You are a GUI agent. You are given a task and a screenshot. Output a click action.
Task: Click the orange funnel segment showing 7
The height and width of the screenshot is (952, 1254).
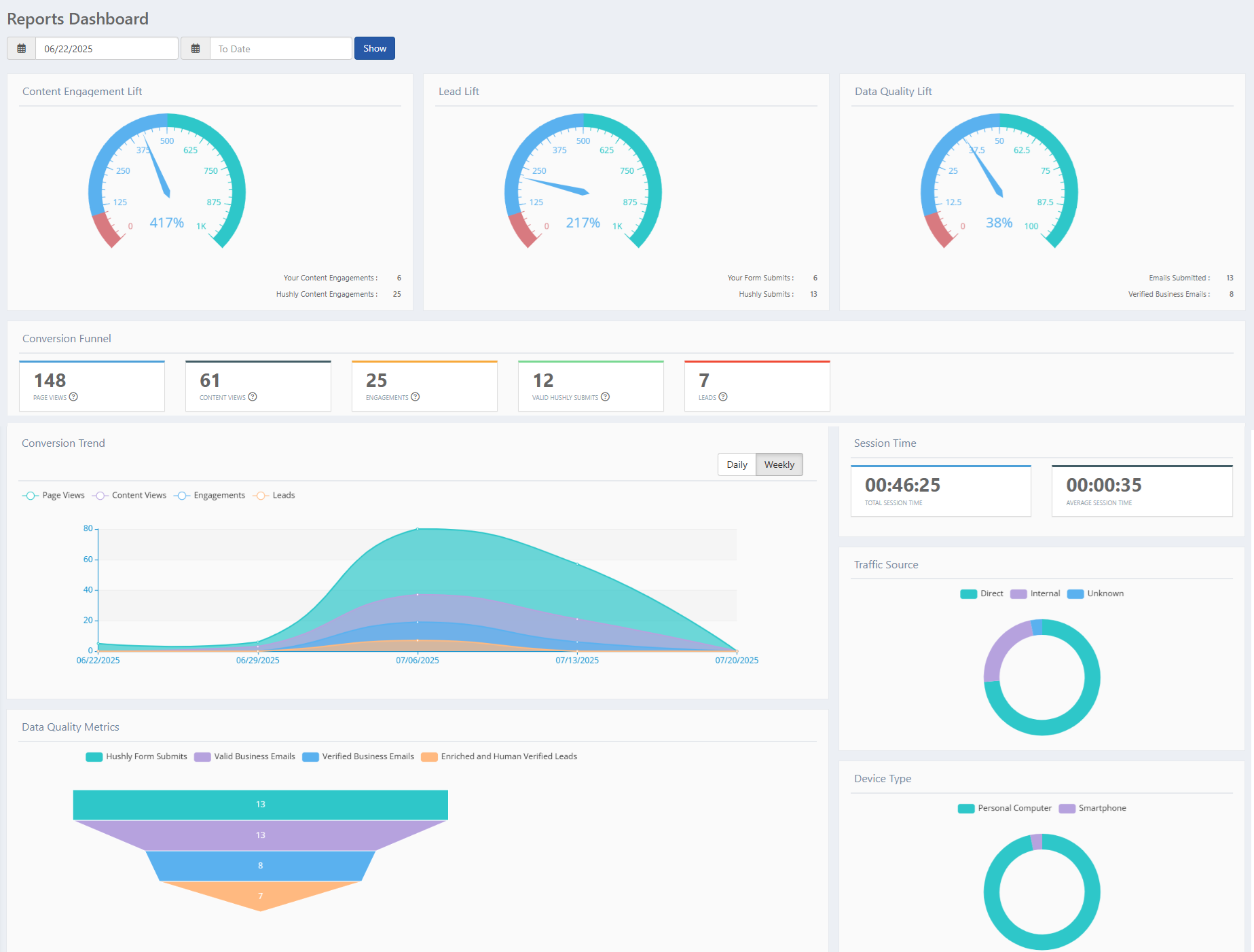pyautogui.click(x=261, y=895)
